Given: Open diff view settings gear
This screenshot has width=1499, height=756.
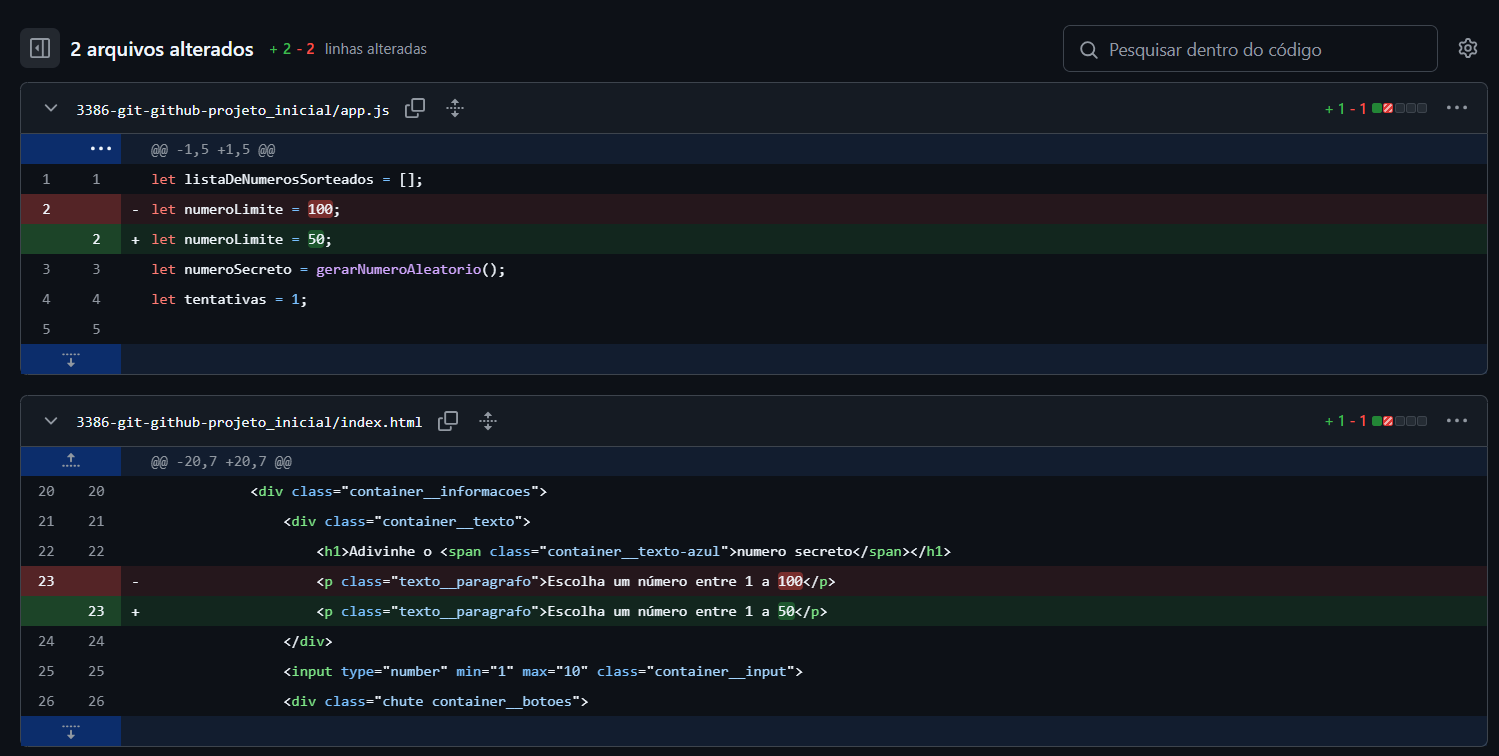Looking at the screenshot, I should (1467, 48).
